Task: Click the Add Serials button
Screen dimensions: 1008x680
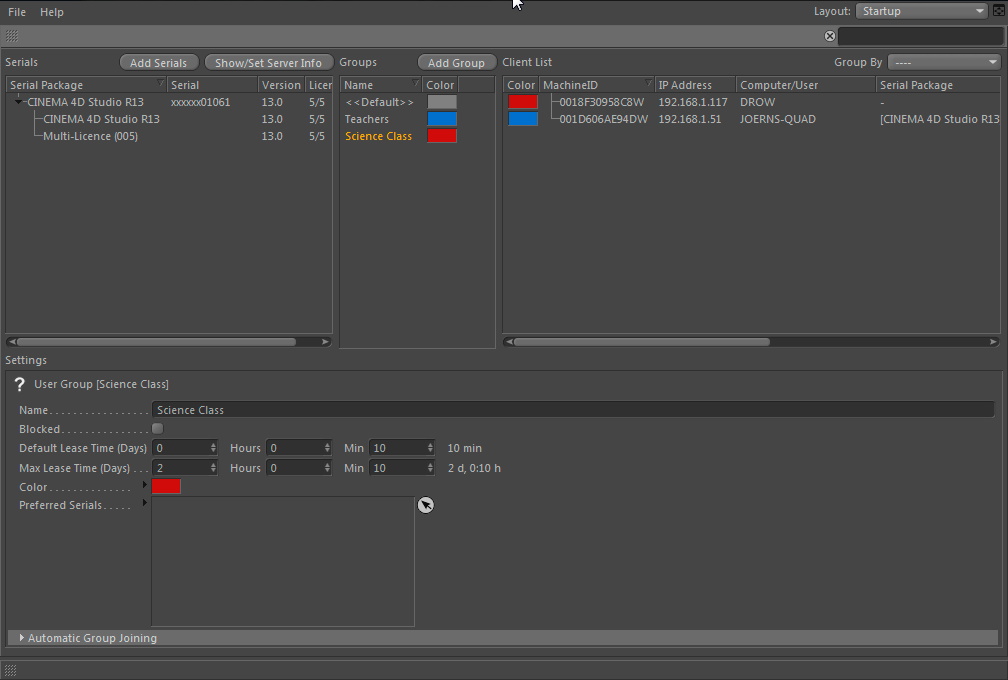Action: point(159,62)
